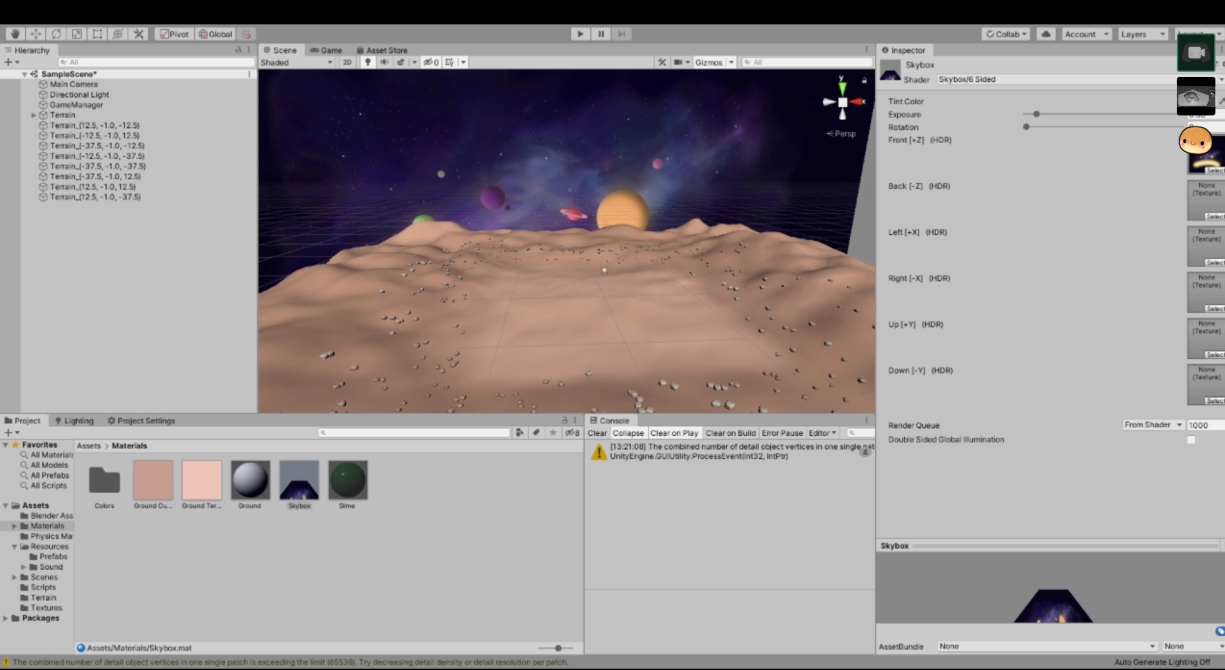Toggle Collapse in the Console

click(x=628, y=433)
